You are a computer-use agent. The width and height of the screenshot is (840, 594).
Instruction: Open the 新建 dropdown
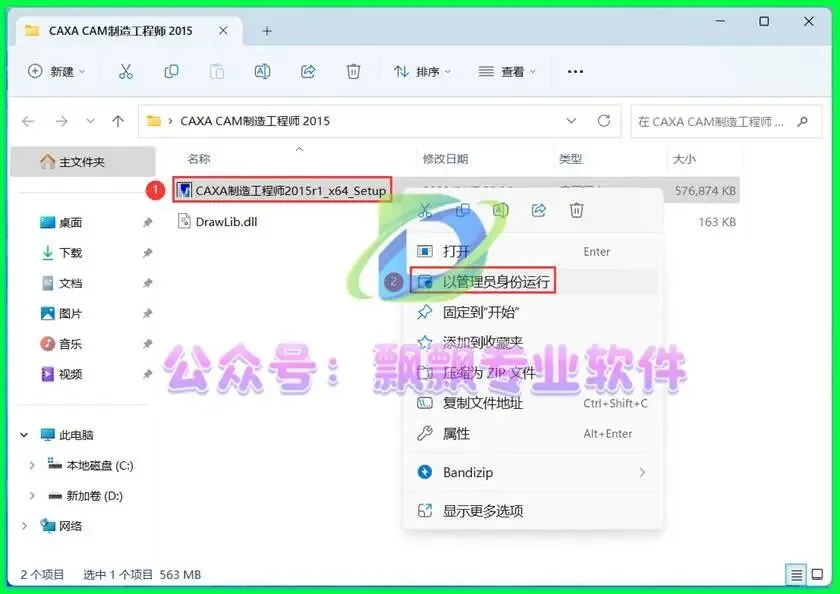[x=56, y=71]
